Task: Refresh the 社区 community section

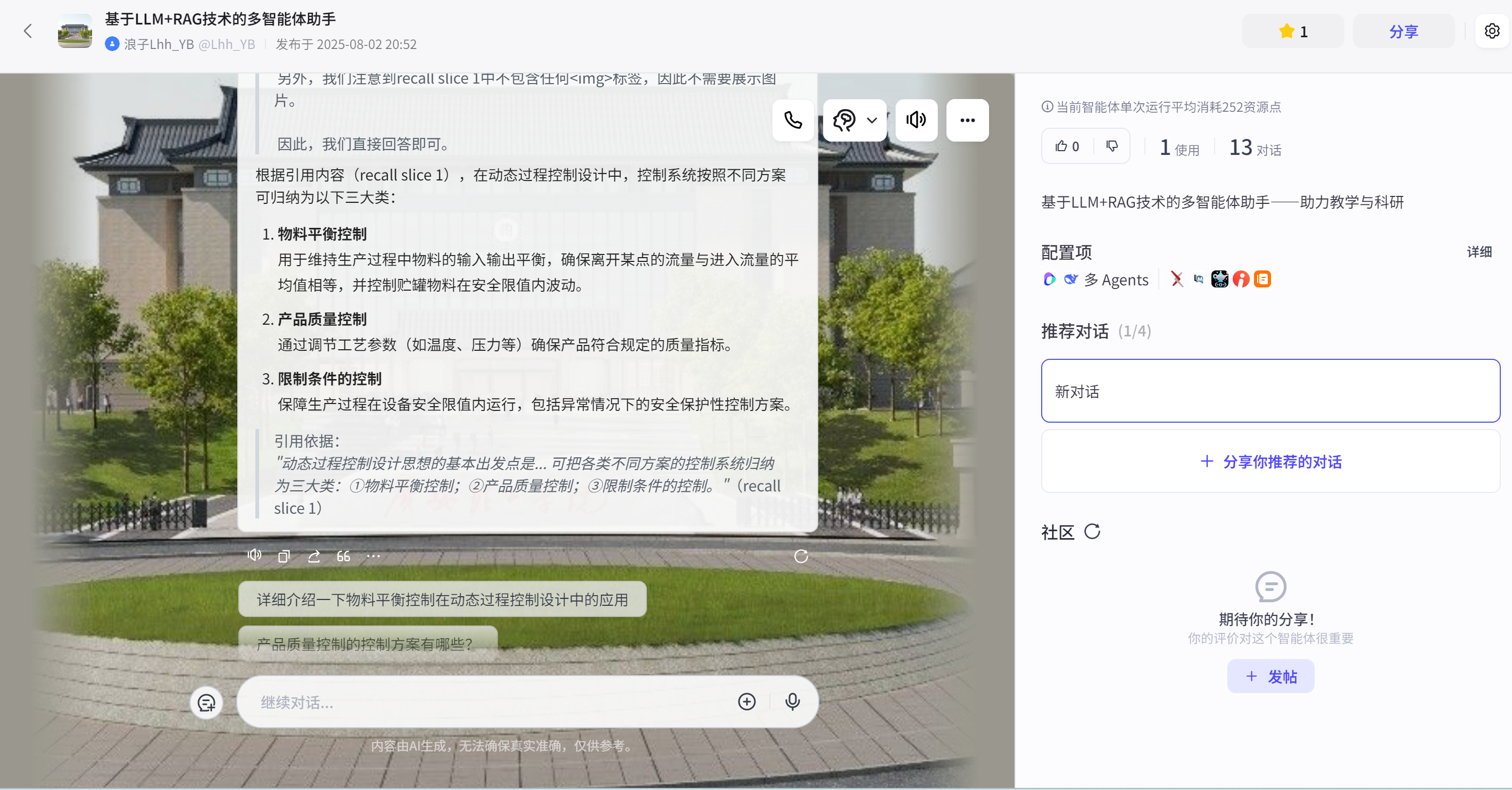Action: point(1092,532)
